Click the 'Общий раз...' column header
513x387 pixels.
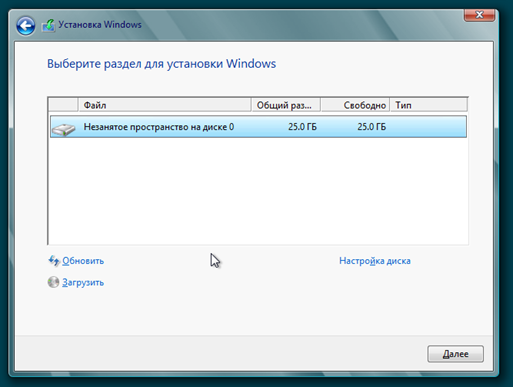tap(286, 105)
